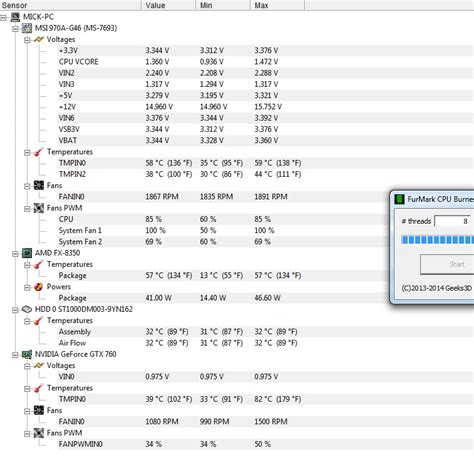
Task: Click the HDD Temperatures thermometer icon
Action: 39,321
